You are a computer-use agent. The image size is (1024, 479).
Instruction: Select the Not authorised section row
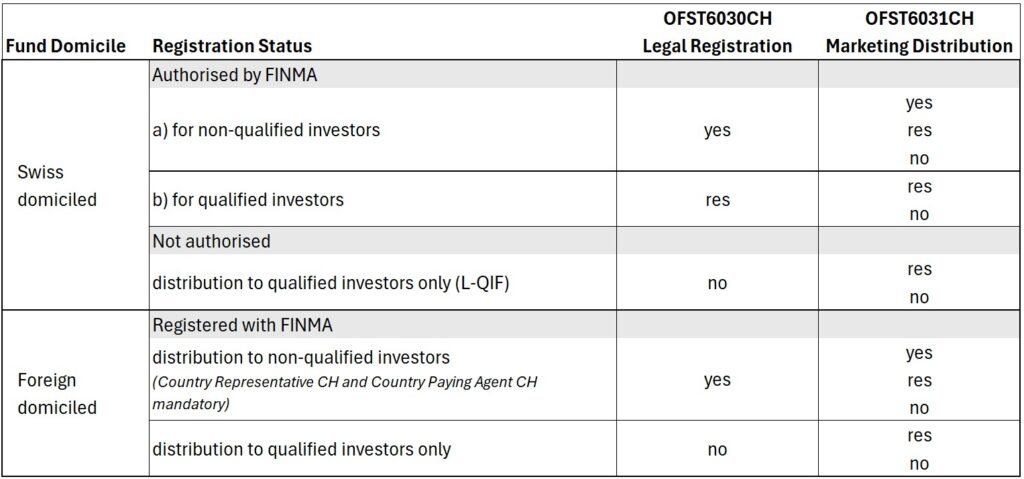point(211,241)
